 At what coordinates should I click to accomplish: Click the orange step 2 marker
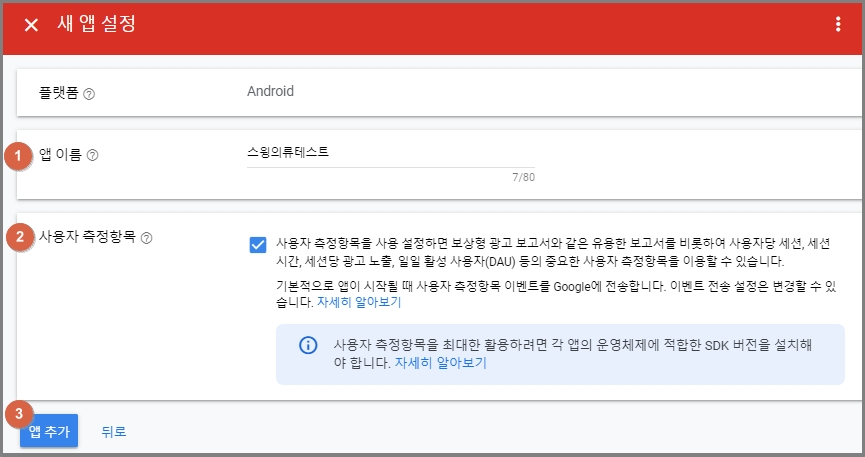point(20,237)
